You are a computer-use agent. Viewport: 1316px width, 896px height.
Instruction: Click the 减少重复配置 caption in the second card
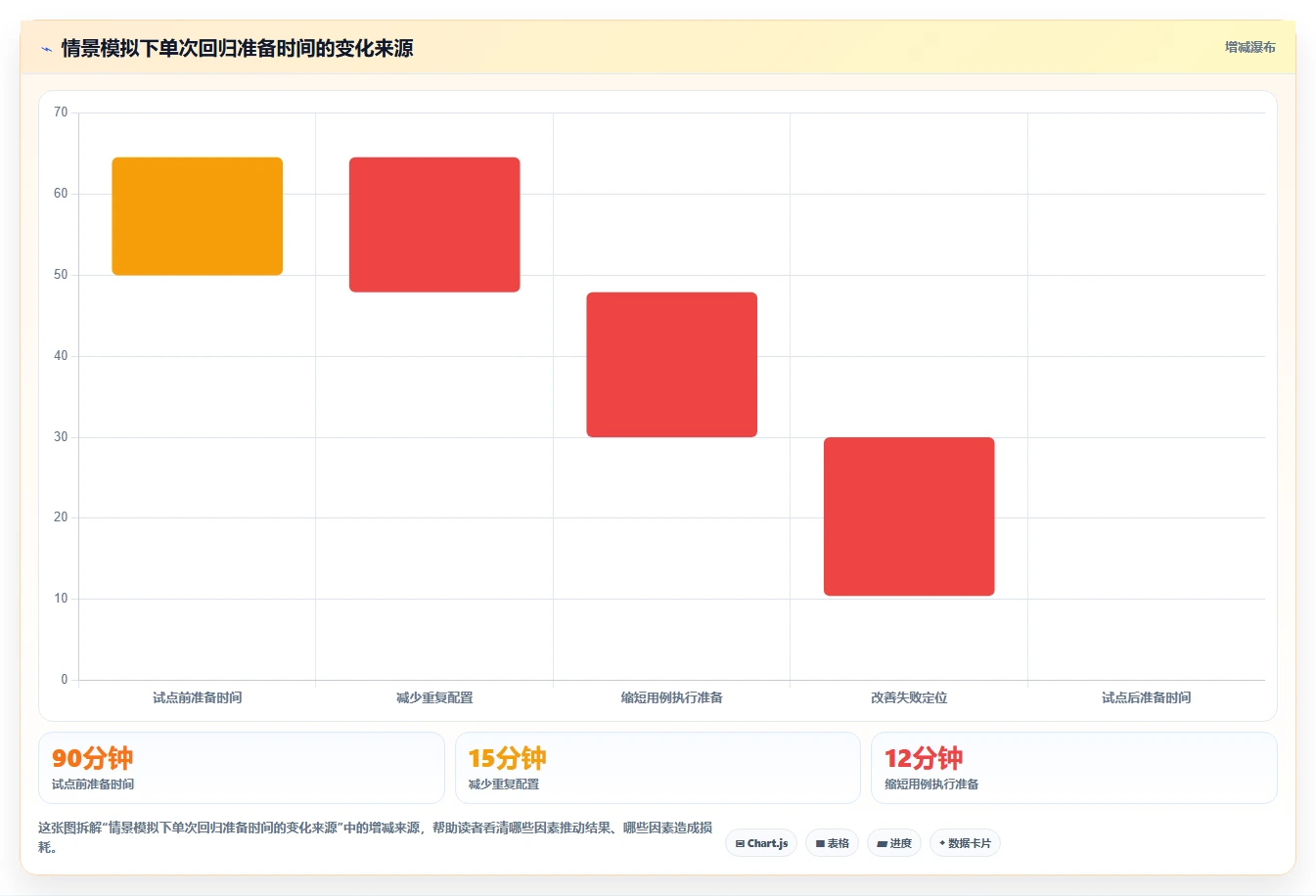pos(504,784)
